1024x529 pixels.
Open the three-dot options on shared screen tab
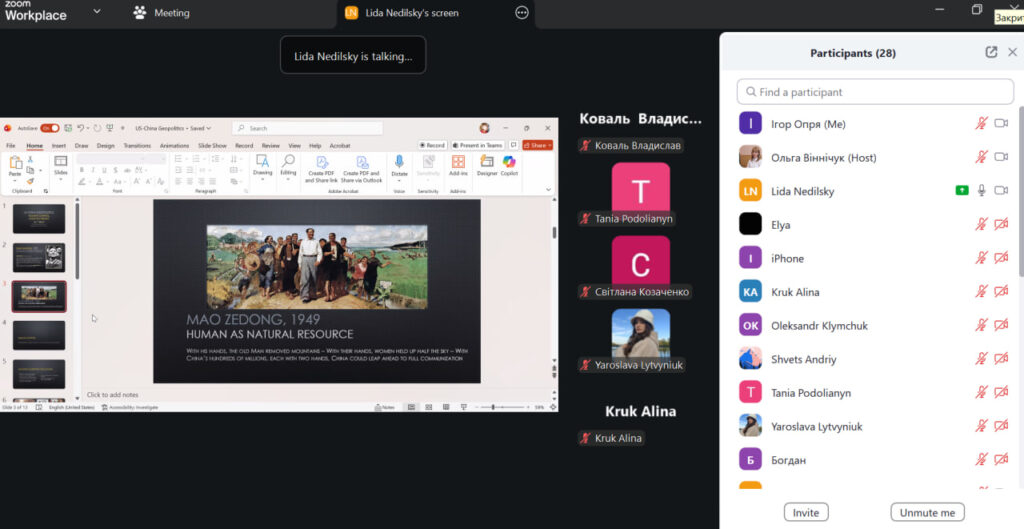pyautogui.click(x=521, y=13)
